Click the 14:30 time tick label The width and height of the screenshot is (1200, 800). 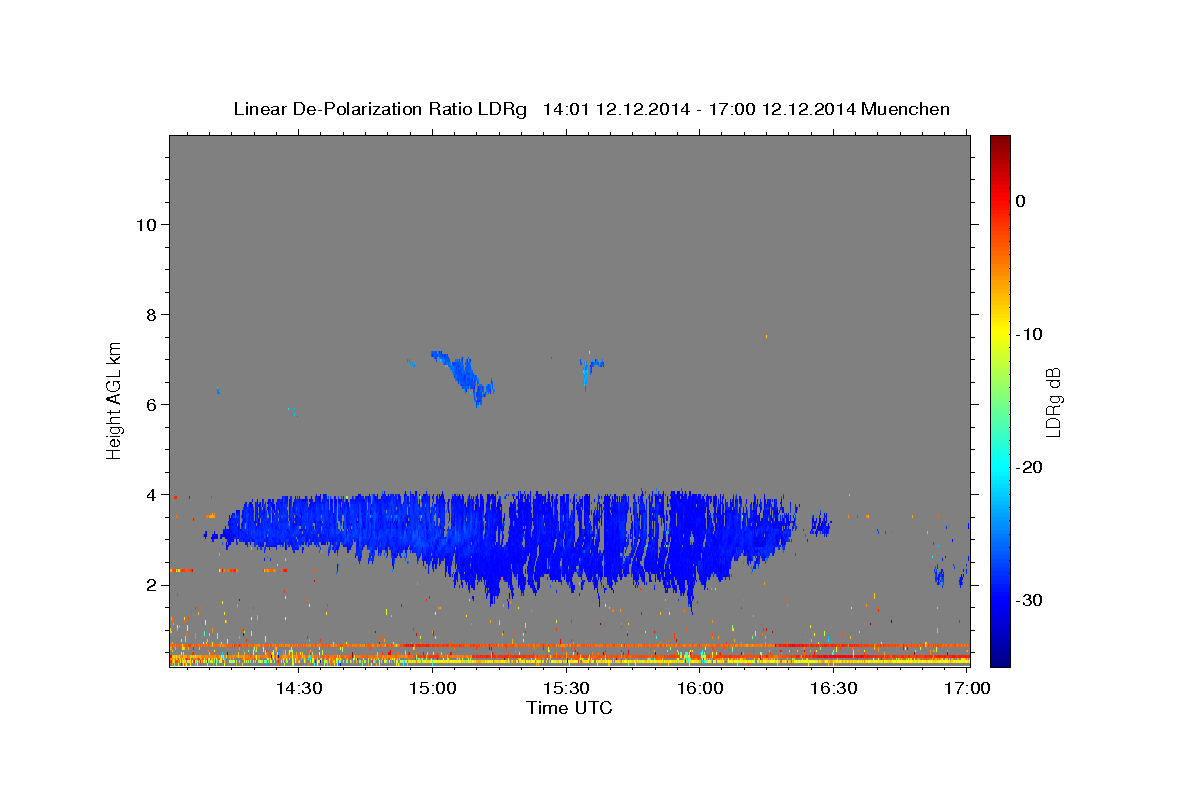(298, 688)
